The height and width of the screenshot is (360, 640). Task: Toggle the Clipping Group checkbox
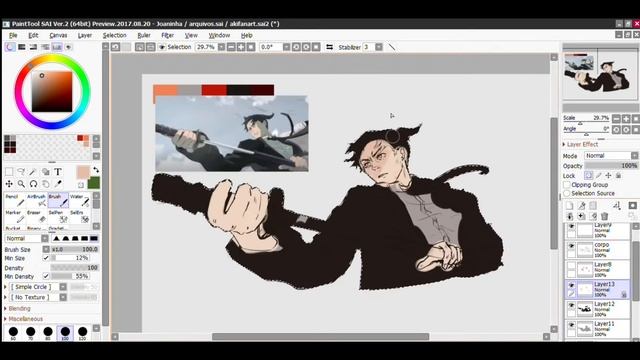click(567, 185)
